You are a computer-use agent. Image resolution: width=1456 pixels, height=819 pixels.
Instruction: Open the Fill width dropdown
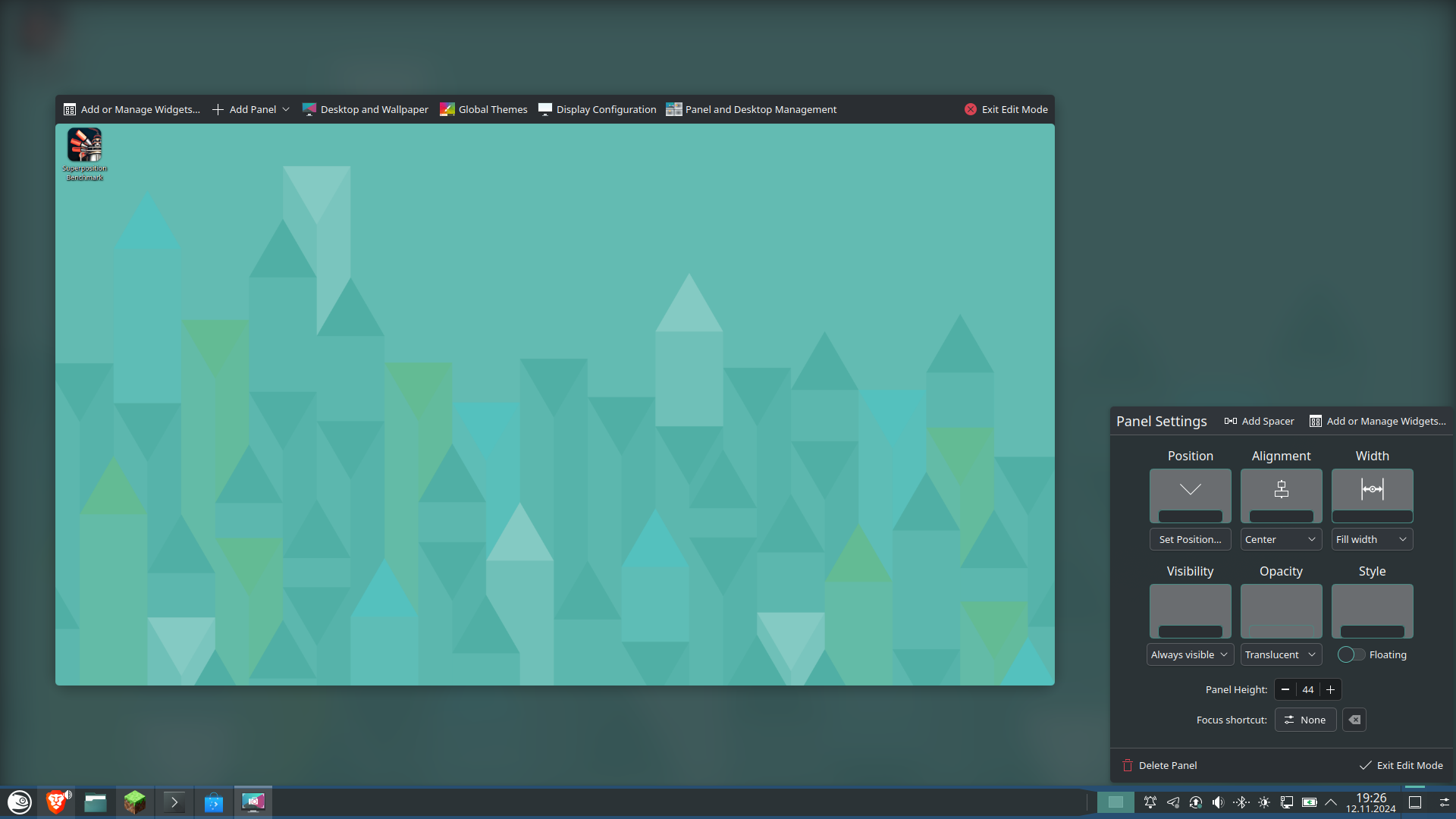(1372, 539)
